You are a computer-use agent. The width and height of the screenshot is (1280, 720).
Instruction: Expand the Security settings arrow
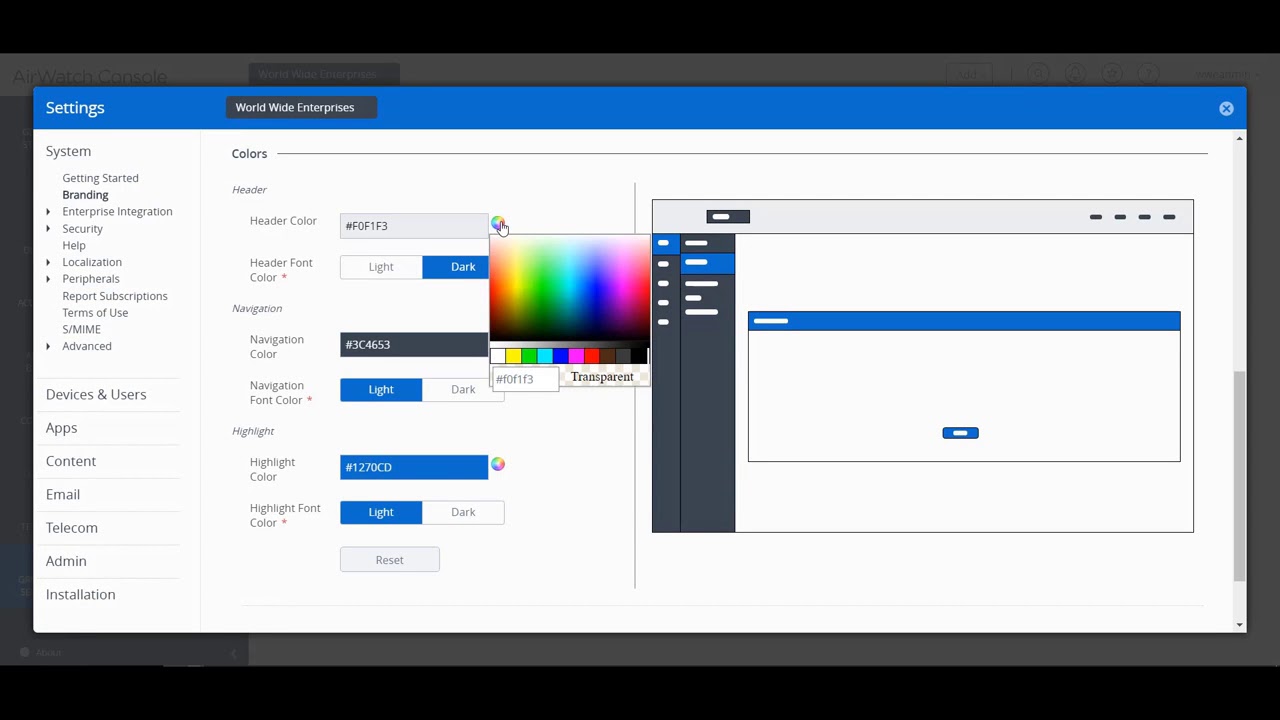pos(48,229)
